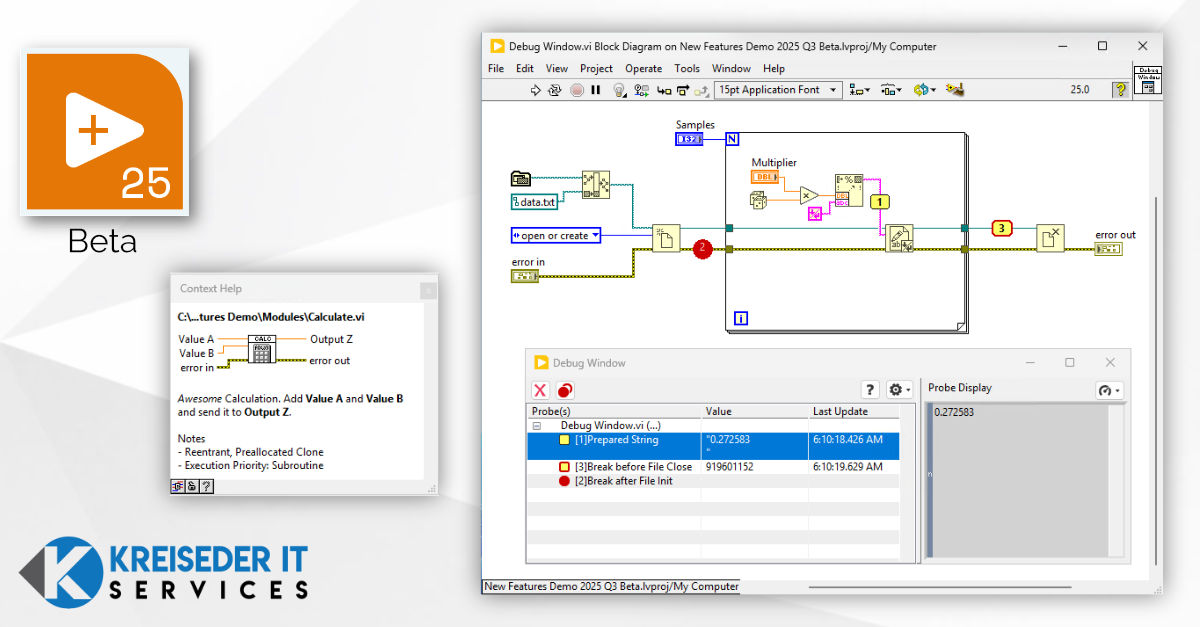Select the Write to Text File node

click(x=900, y=238)
